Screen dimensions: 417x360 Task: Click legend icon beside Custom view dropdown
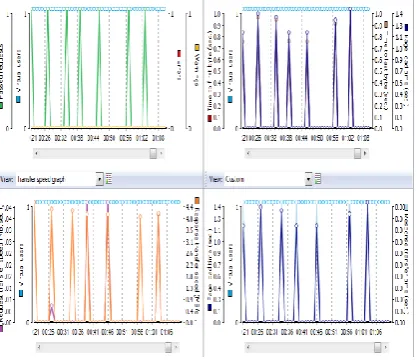[x=318, y=179]
